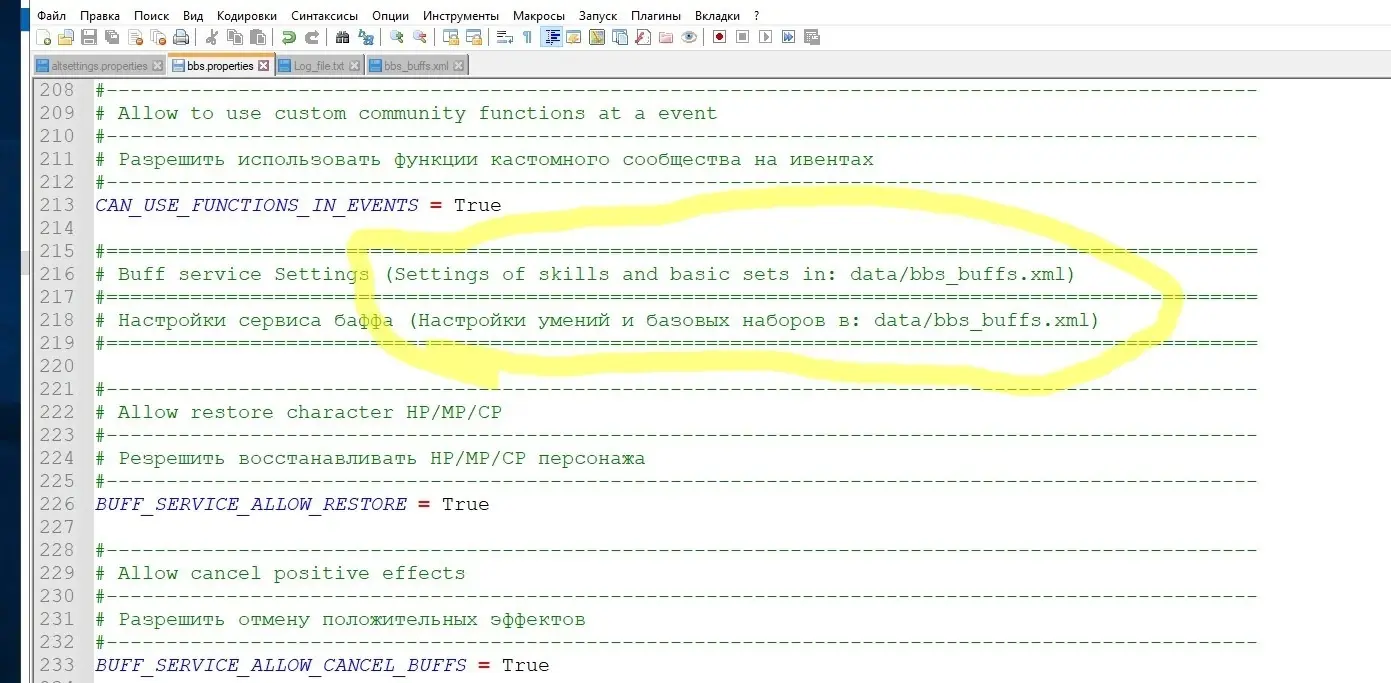
Task: Print the document with the printer icon
Action: click(181, 37)
